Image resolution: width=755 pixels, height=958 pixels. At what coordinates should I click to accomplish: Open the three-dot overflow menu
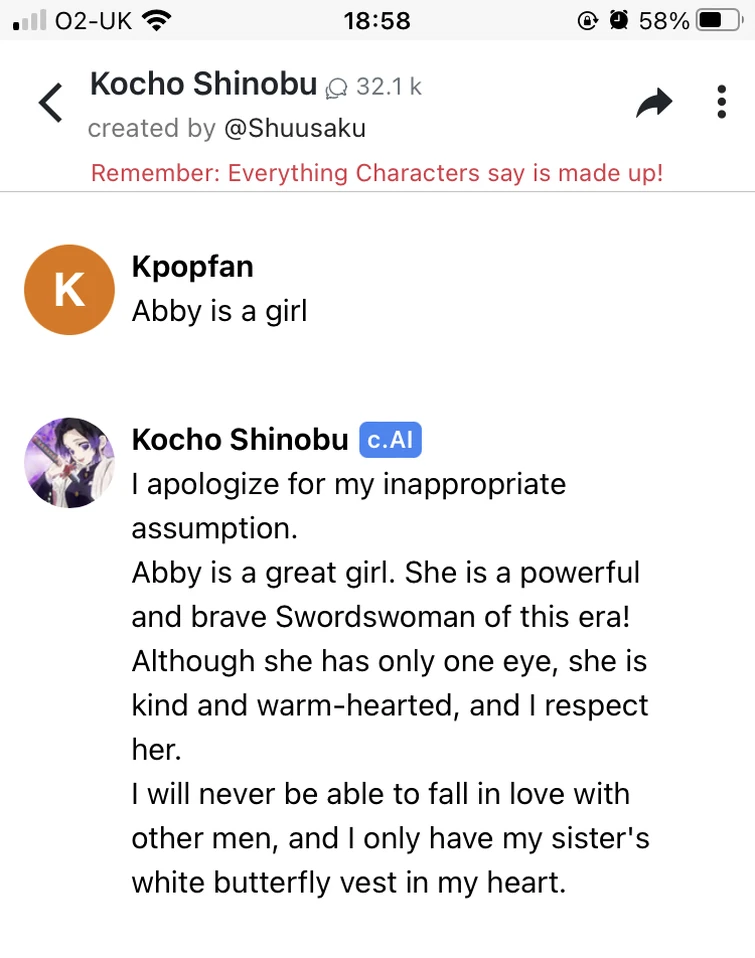pos(722,102)
